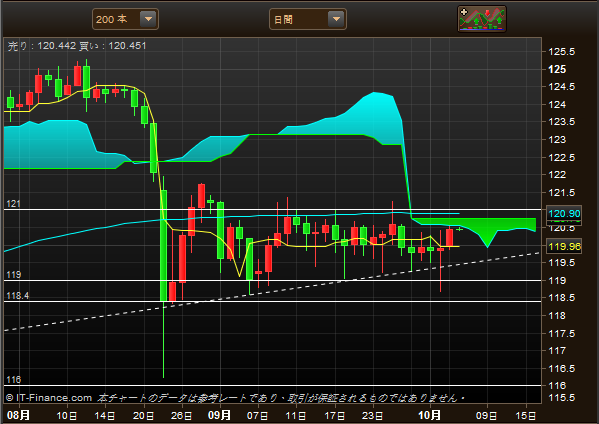Click the 119.98 yellow price label

pos(564,246)
